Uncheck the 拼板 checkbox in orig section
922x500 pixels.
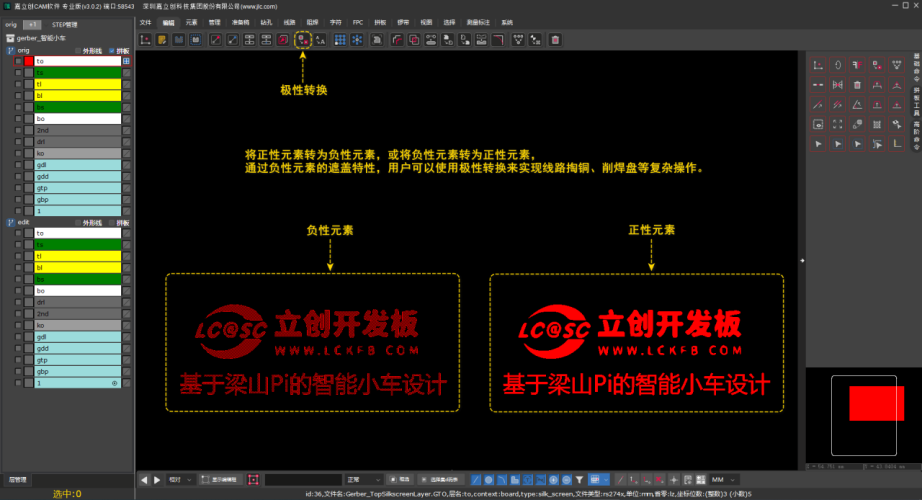[112, 51]
